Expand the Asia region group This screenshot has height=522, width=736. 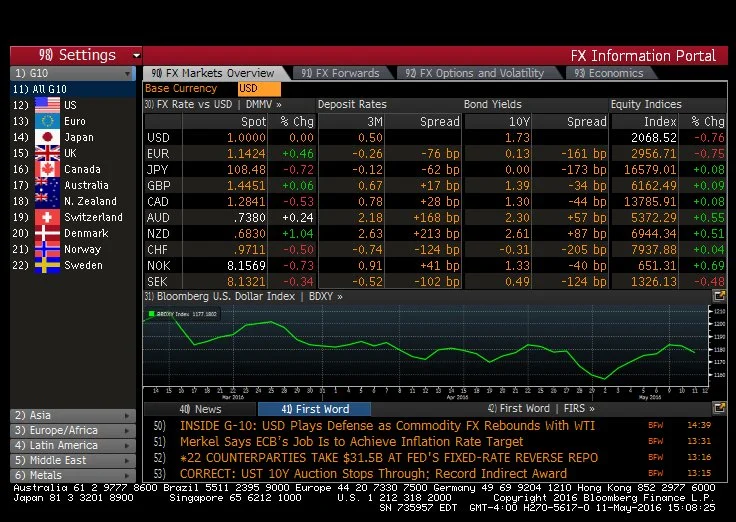tap(73, 415)
